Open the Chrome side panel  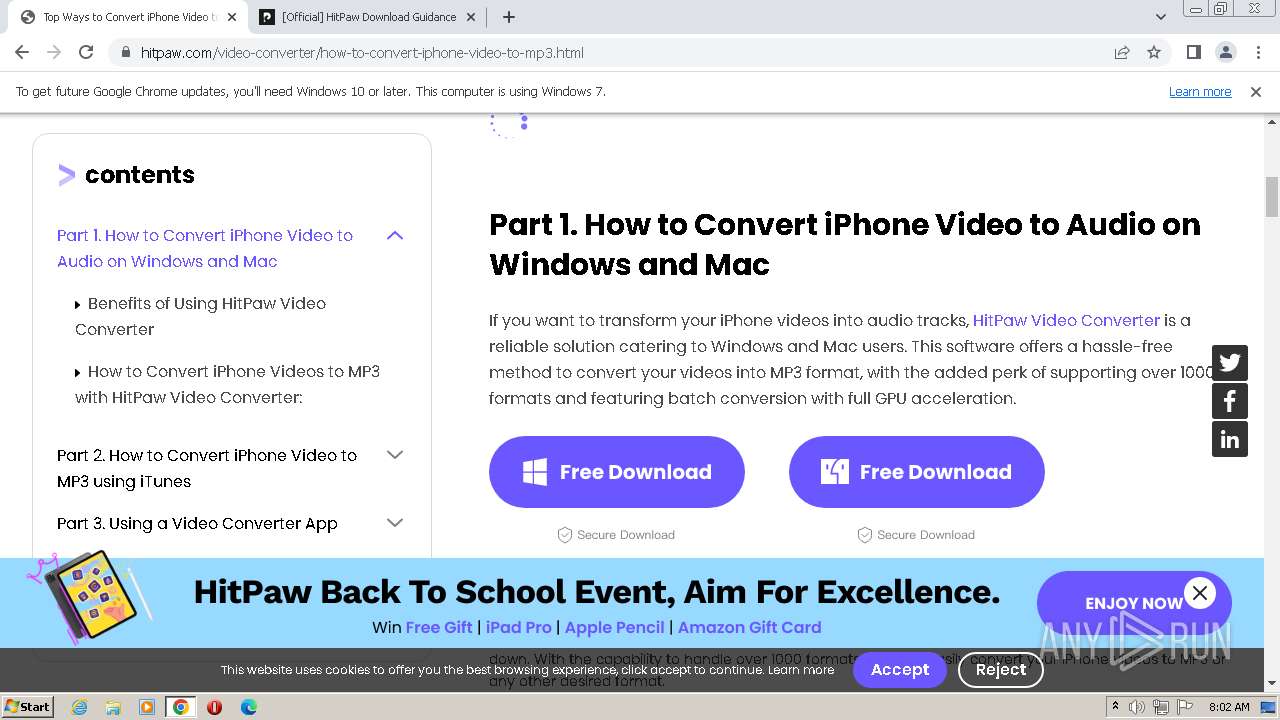click(x=1194, y=53)
